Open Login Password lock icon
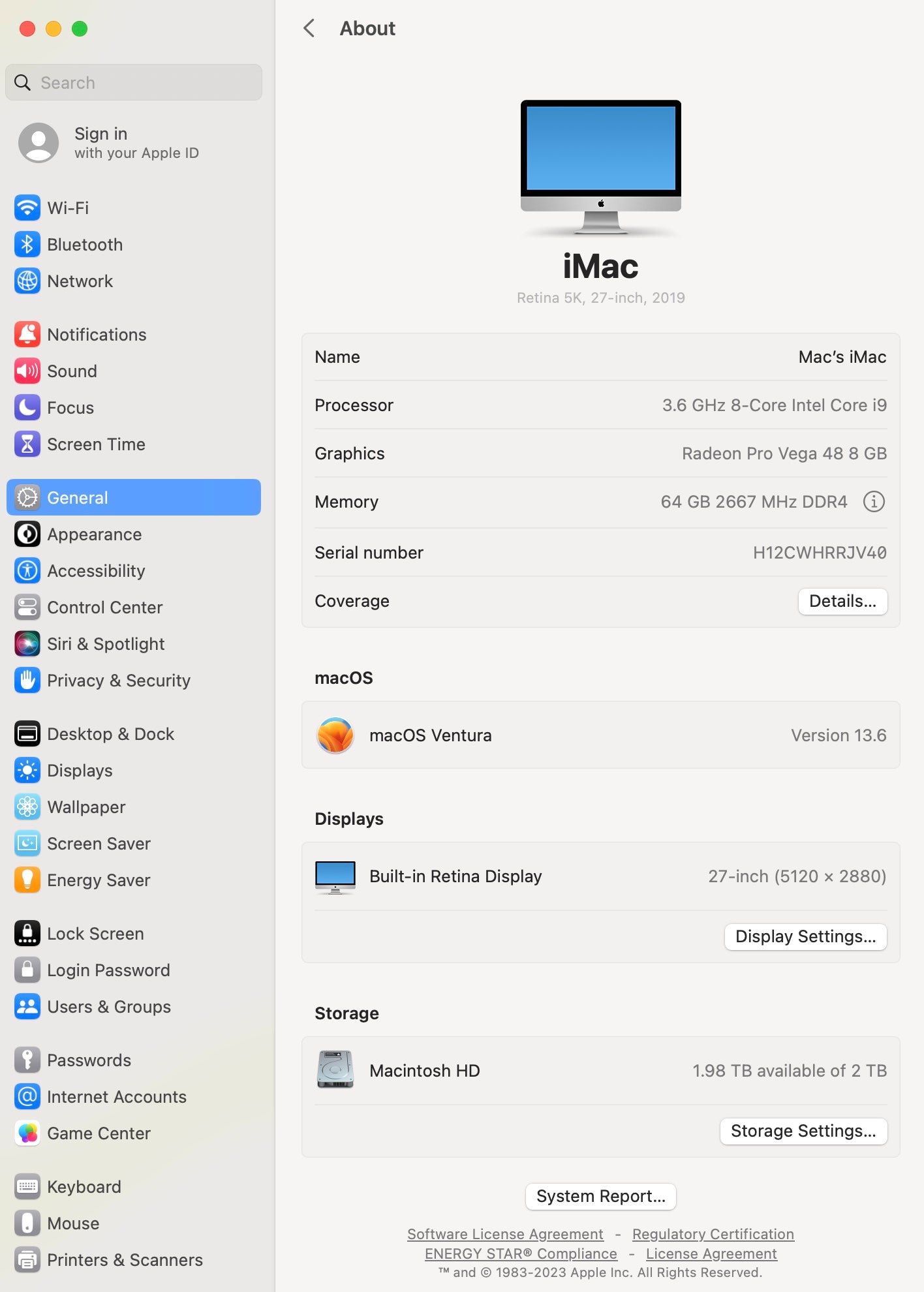This screenshot has width=924, height=1292. tap(27, 970)
